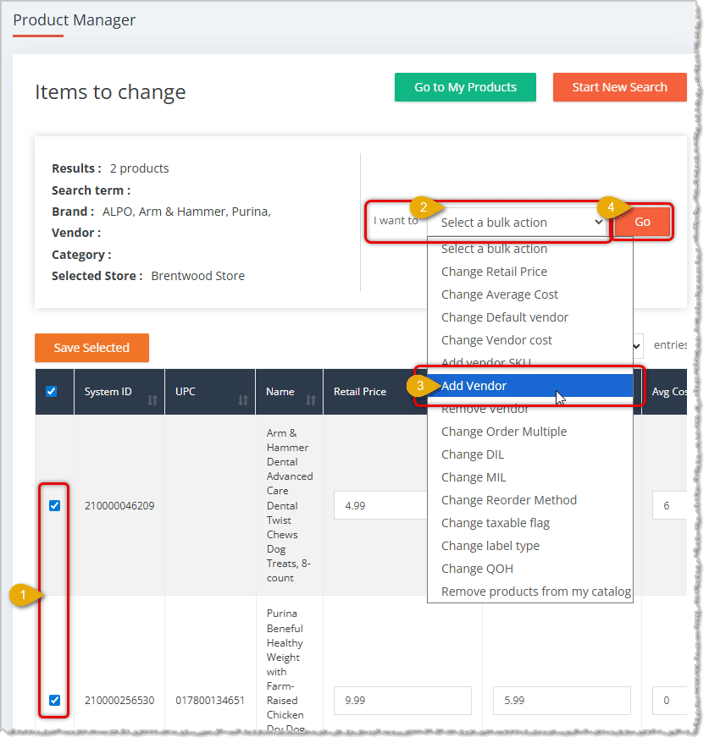Viewport: 709px width, 743px height.
Task: Open the entries per page dropdown
Action: [637, 345]
